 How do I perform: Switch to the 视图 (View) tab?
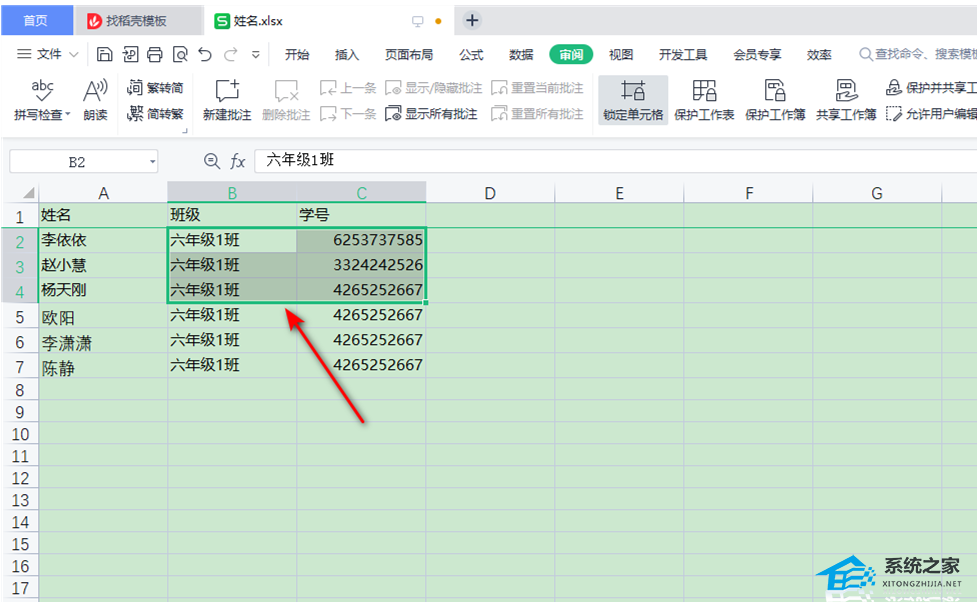tap(621, 55)
